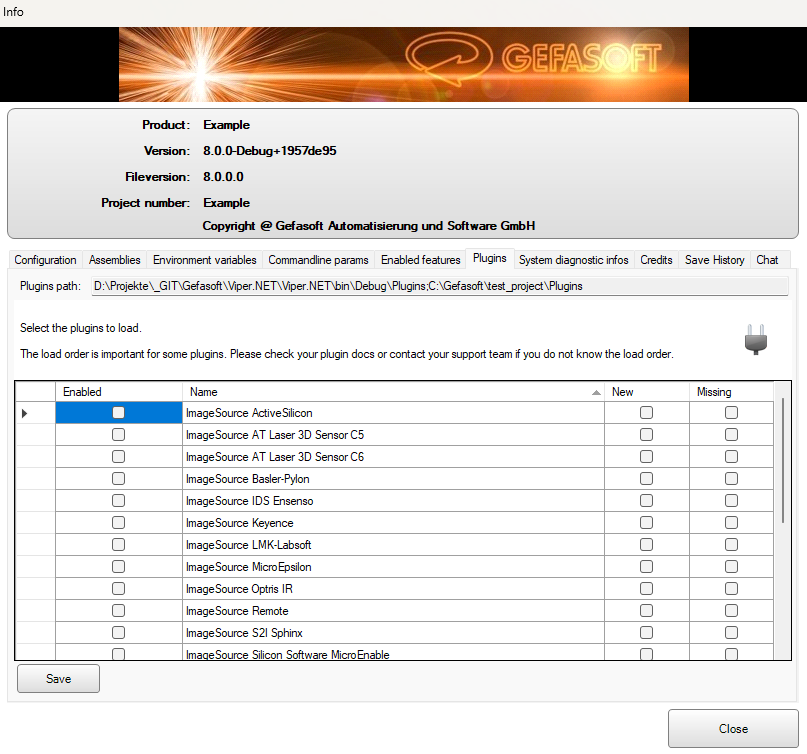
Task: Enable the ImageSource Optris IR plugin
Action: [118, 589]
